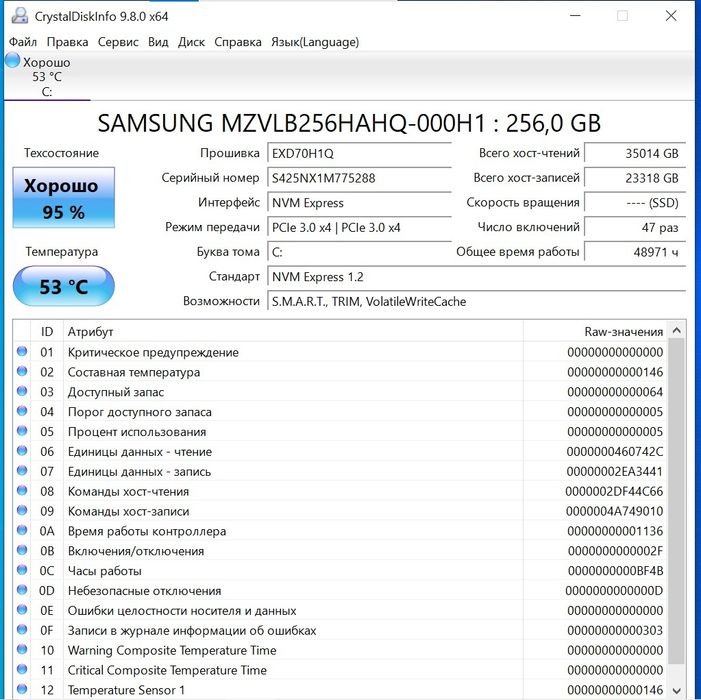This screenshot has height=700, width=701.
Task: Open the Язык(Language) menu
Action: (315, 42)
